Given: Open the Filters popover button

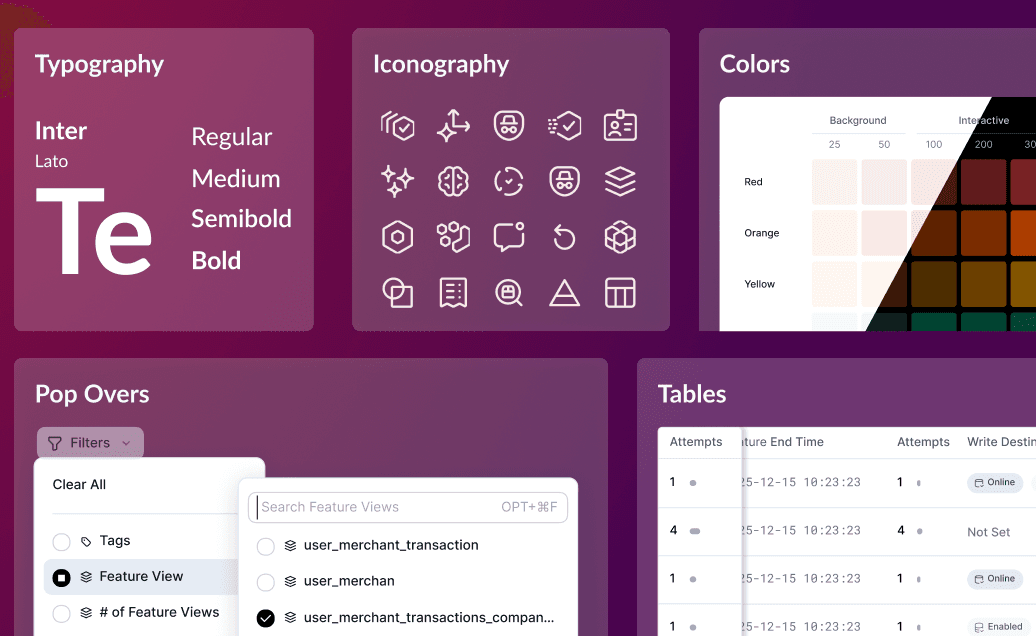Looking at the screenshot, I should 90,442.
